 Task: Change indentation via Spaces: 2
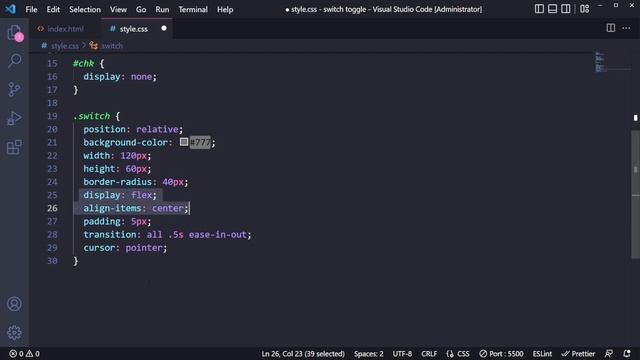(x=369, y=354)
